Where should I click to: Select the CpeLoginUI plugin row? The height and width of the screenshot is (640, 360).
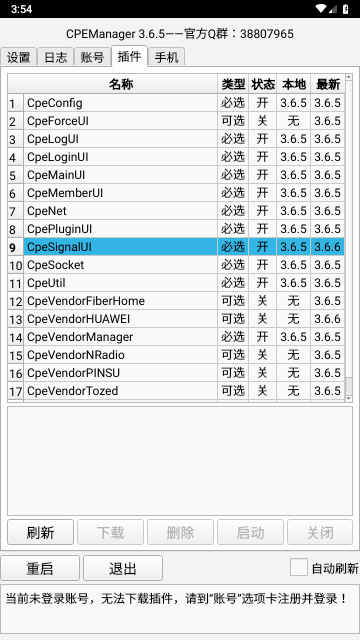pyautogui.click(x=176, y=157)
